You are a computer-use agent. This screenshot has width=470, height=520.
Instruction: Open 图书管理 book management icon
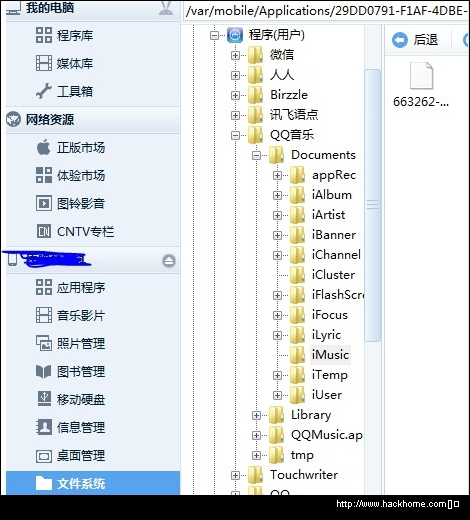[x=44, y=371]
